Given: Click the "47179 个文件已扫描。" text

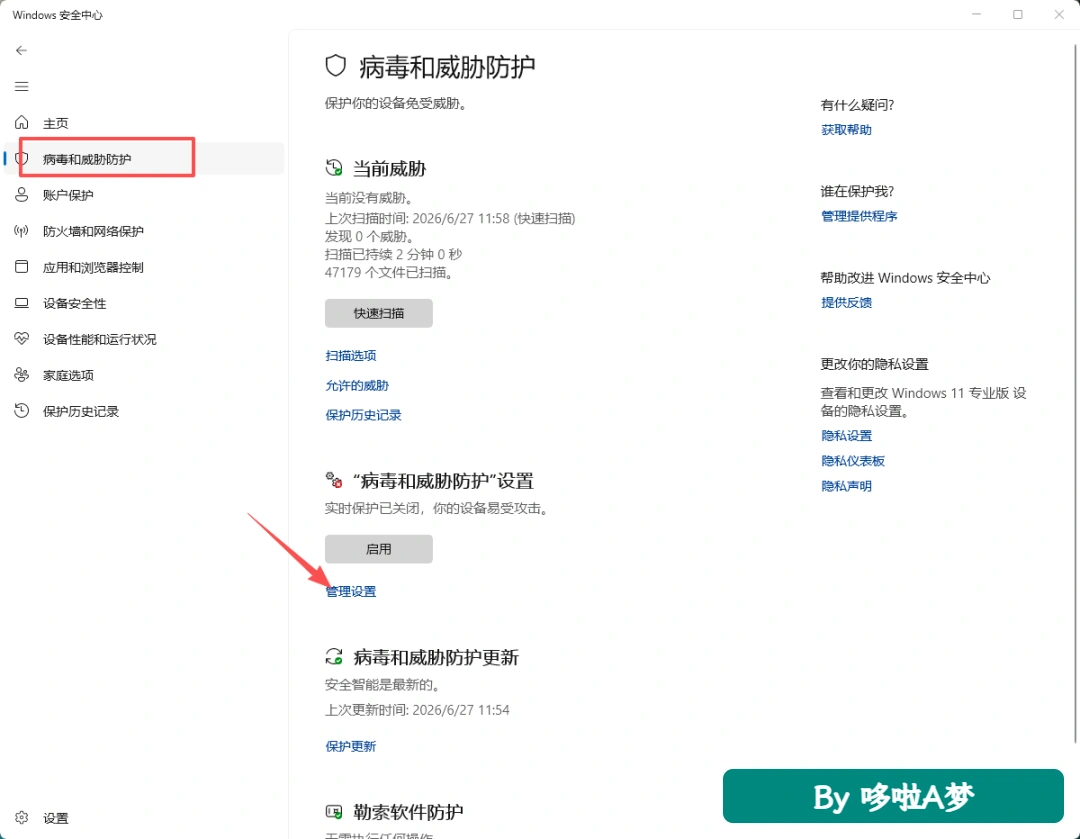Looking at the screenshot, I should (x=389, y=272).
